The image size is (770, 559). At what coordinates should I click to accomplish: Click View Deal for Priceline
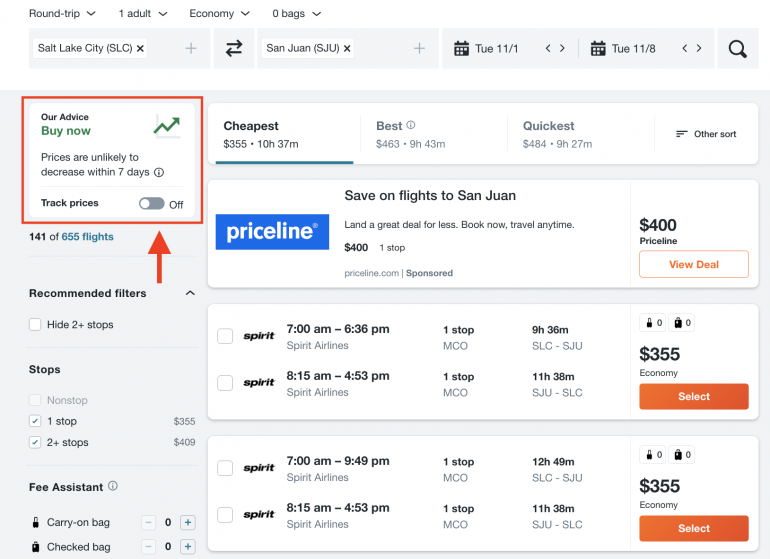coord(693,264)
